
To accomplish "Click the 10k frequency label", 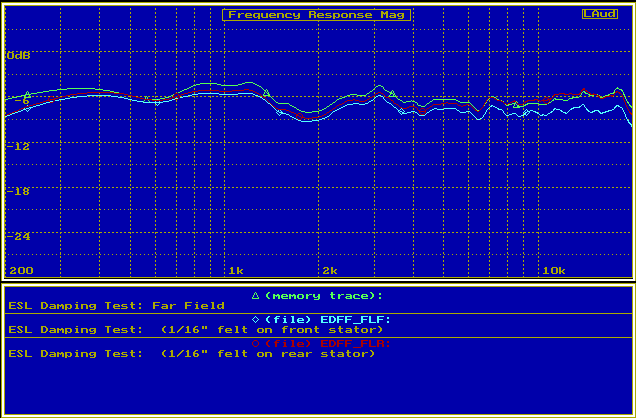I will [554, 270].
